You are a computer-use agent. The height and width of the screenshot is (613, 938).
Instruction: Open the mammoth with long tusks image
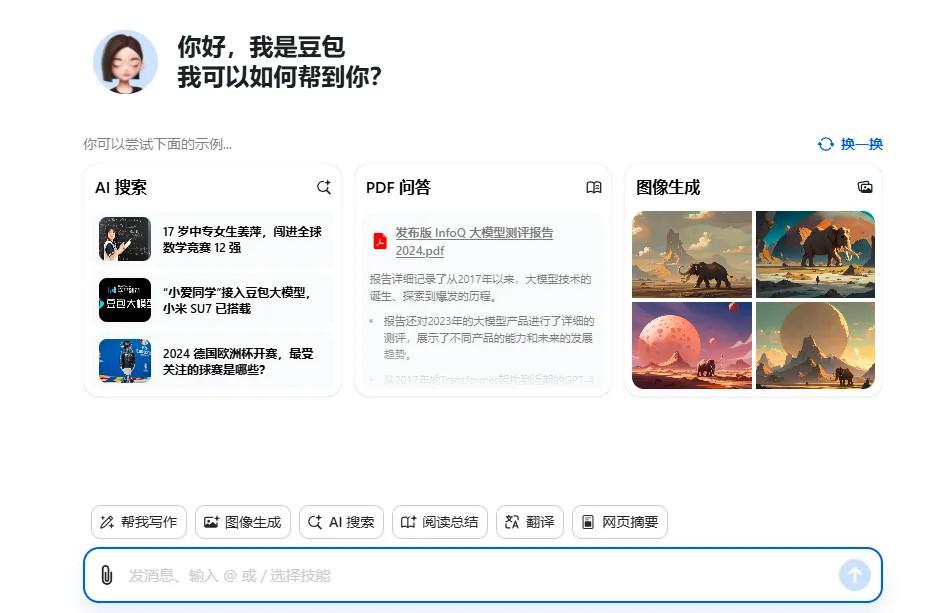[x=815, y=254]
